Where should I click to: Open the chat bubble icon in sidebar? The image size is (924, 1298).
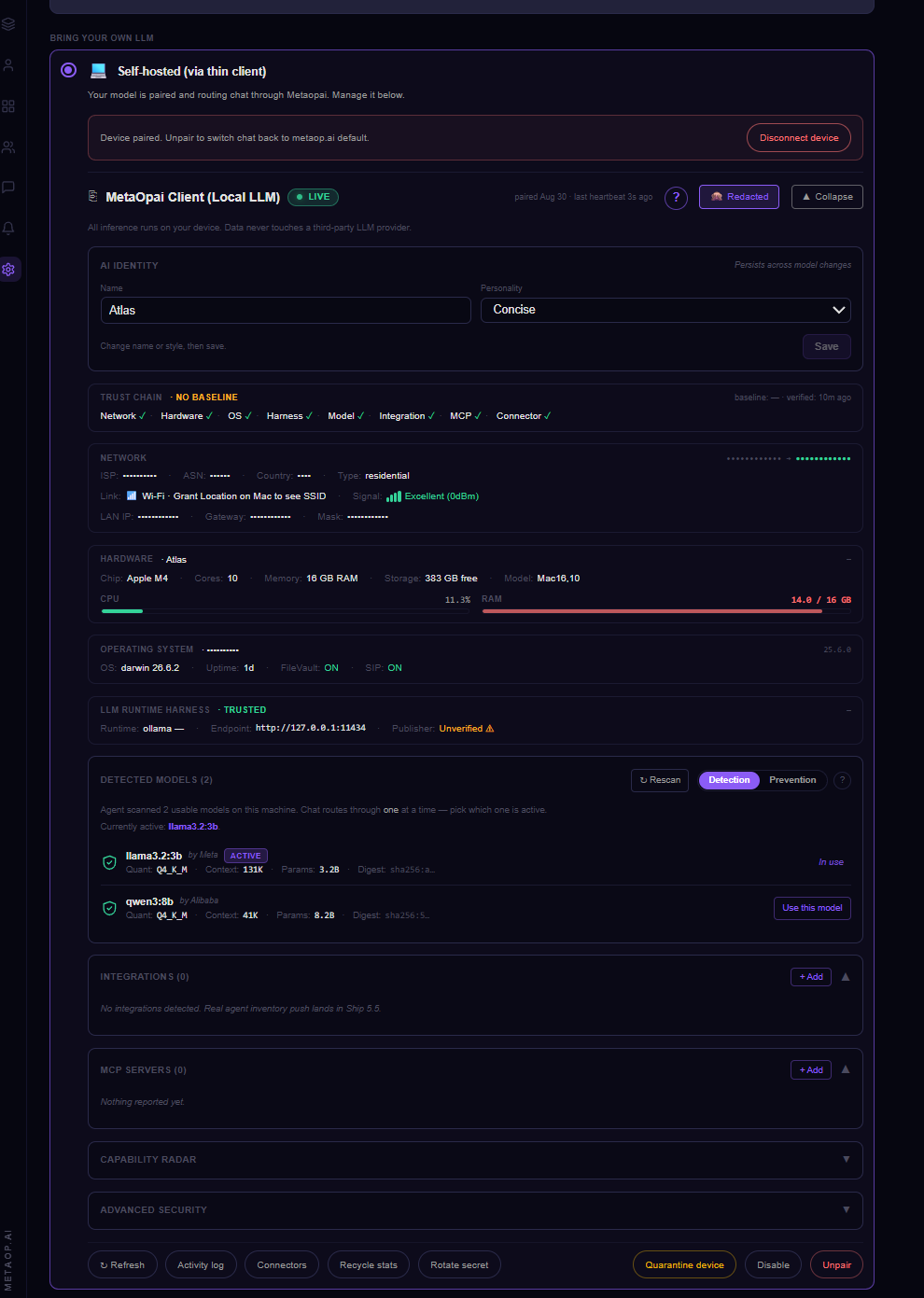[8, 188]
